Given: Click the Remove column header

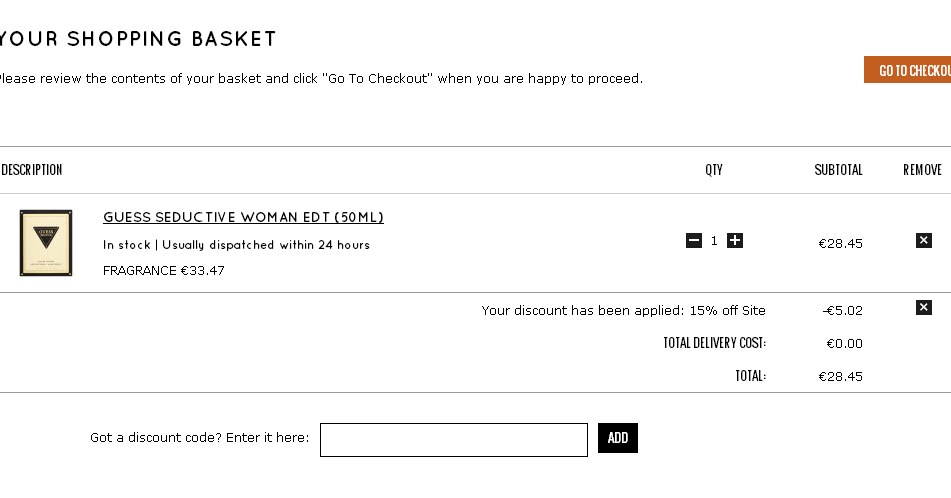Looking at the screenshot, I should (x=922, y=170).
